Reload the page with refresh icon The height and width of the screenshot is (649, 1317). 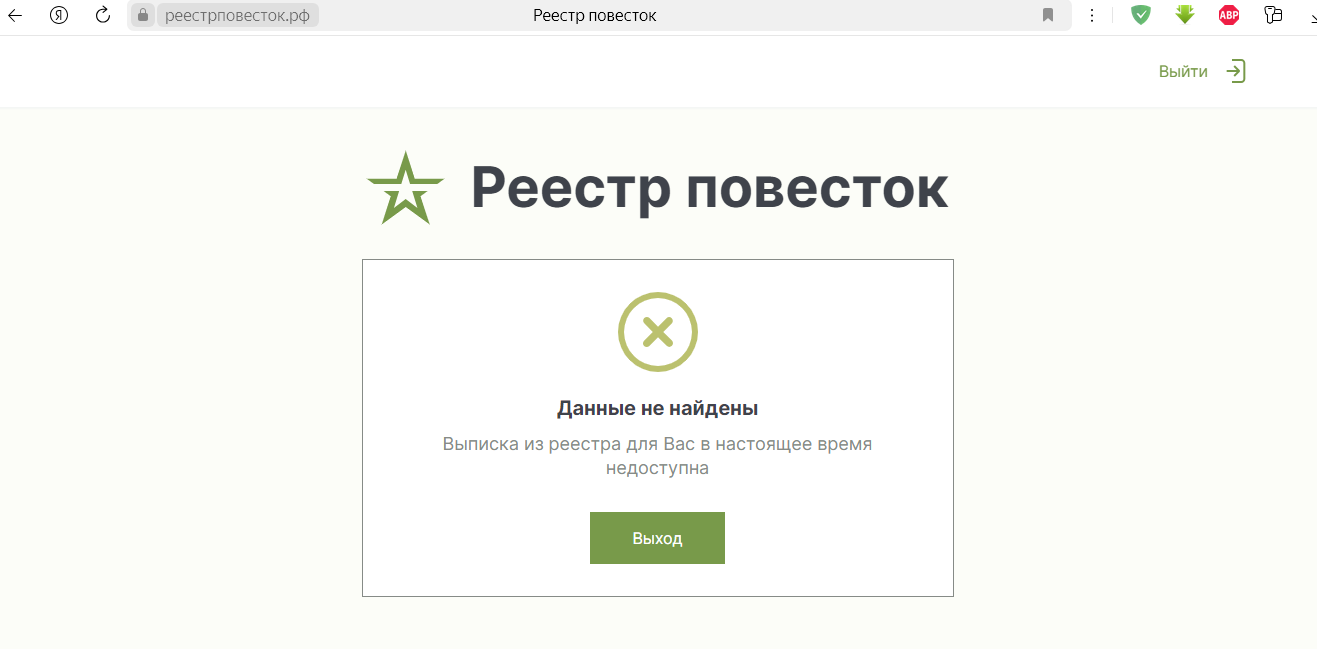click(102, 15)
